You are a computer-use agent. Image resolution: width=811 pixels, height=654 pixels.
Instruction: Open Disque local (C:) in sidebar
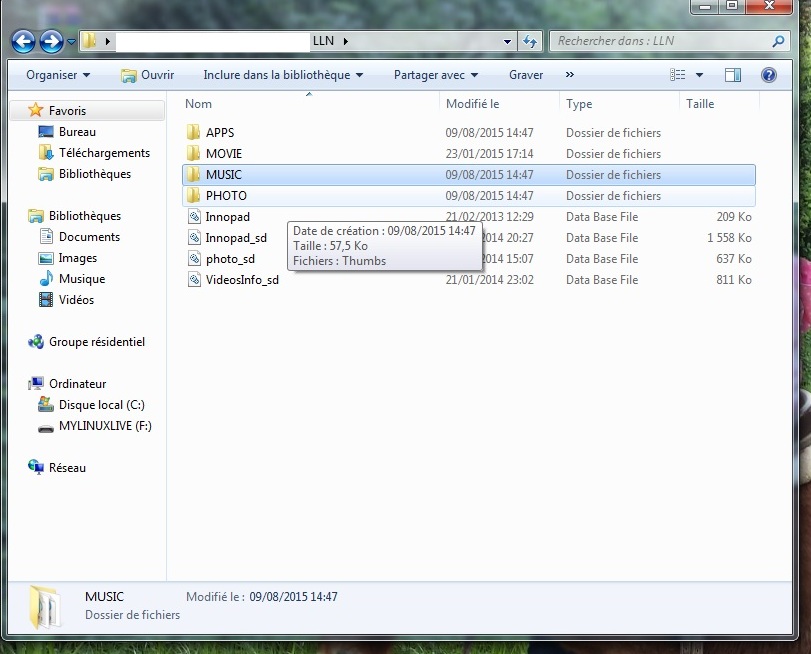pos(101,405)
